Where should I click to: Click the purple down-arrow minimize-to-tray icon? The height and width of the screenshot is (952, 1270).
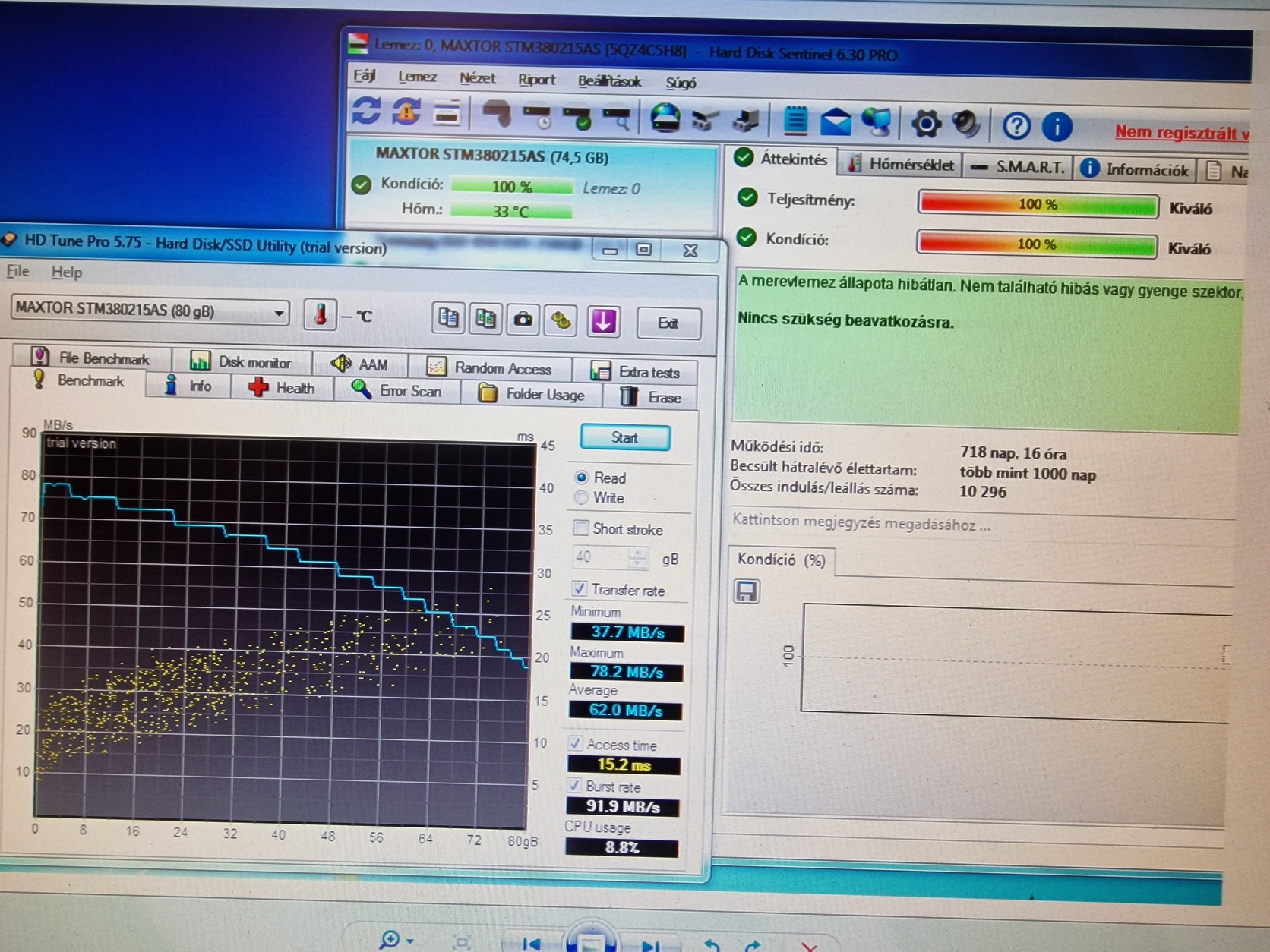pyautogui.click(x=603, y=321)
